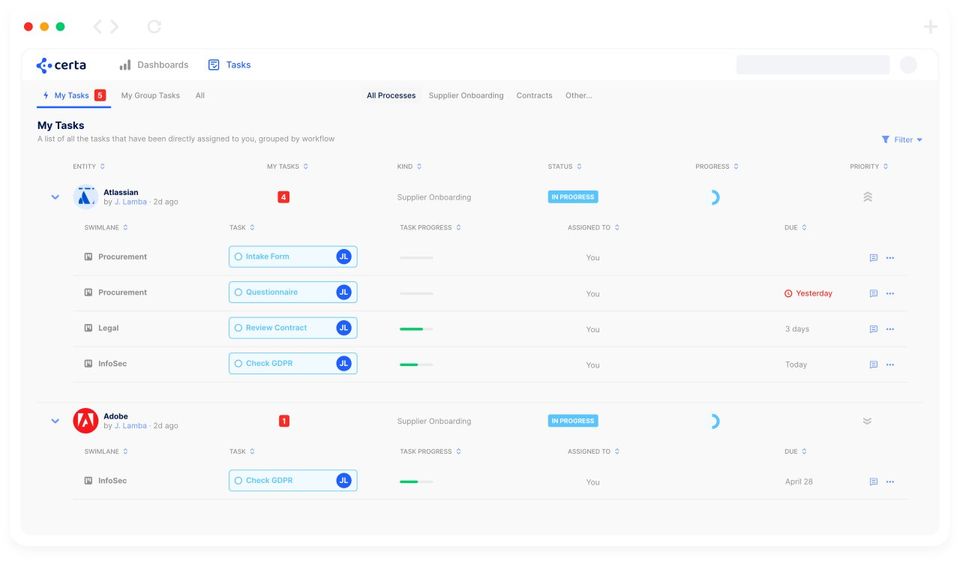This screenshot has height=561, width=960.
Task: Click the browser back arrow
Action: pos(97,26)
